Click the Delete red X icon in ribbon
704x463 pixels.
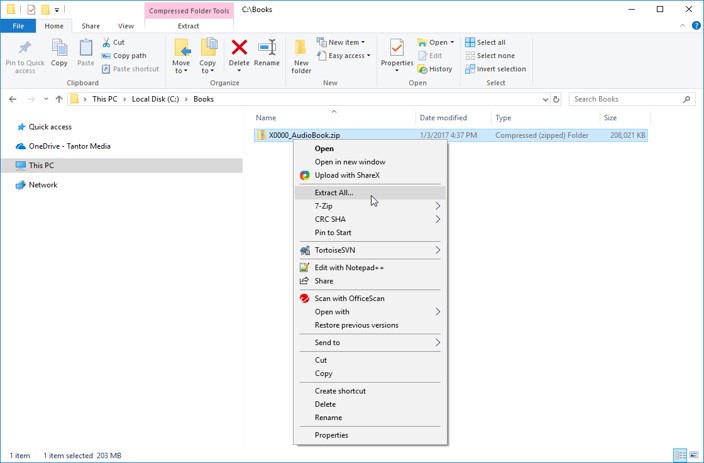(239, 48)
